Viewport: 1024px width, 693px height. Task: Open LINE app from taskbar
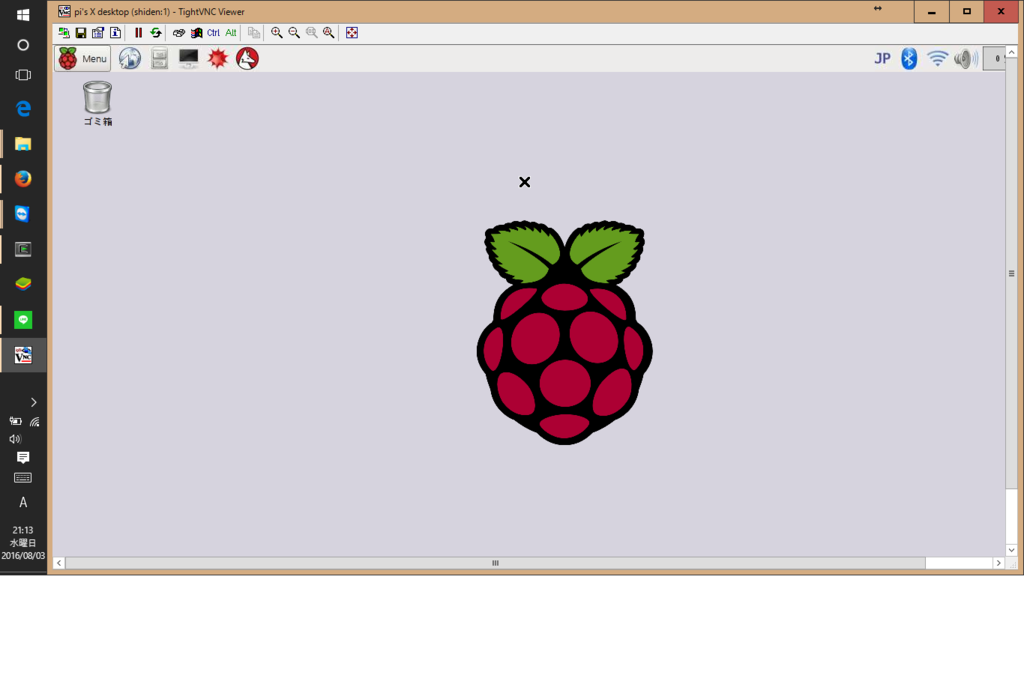pyautogui.click(x=23, y=319)
